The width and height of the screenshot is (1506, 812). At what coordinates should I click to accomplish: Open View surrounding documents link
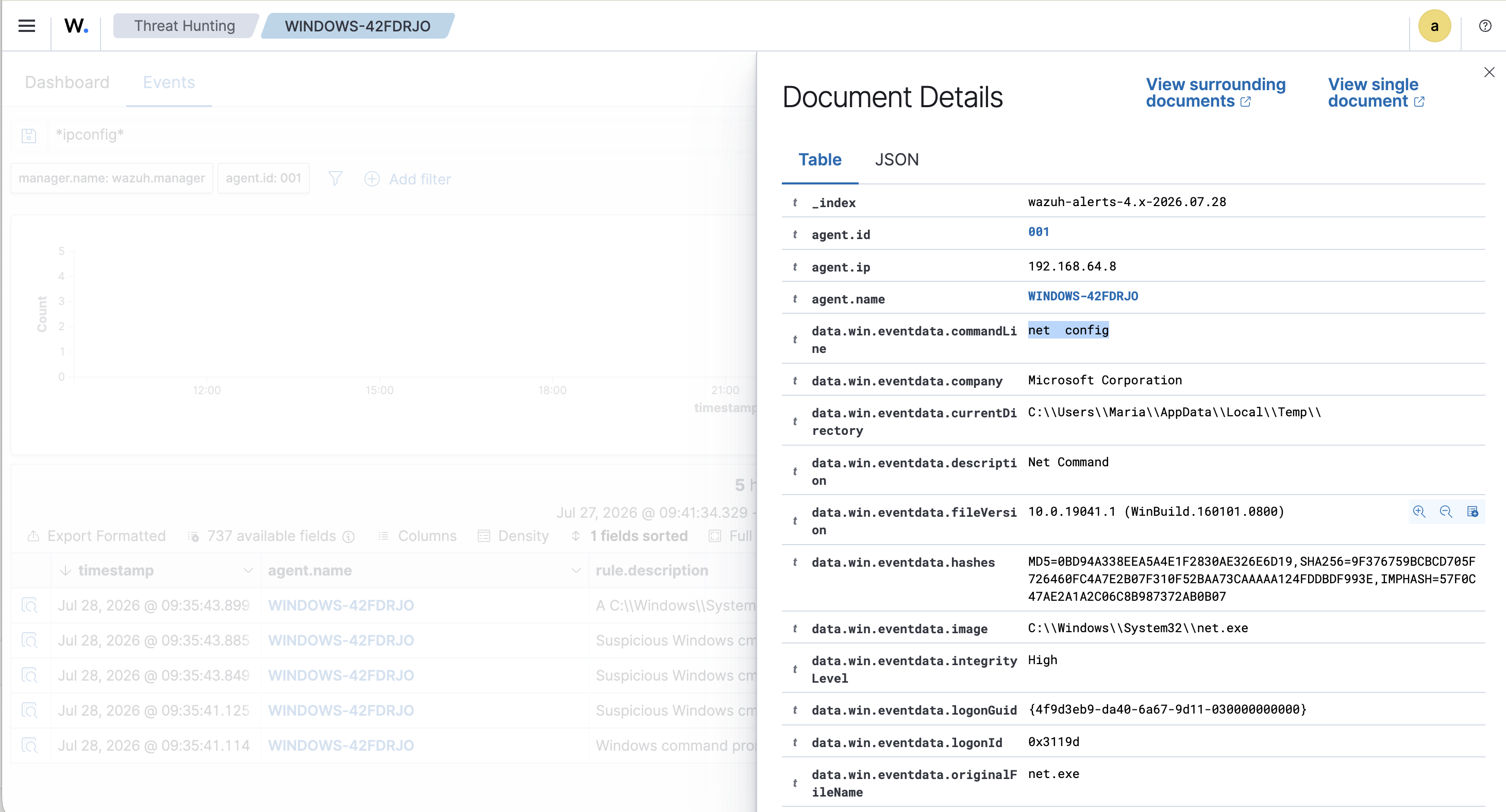tap(1215, 92)
